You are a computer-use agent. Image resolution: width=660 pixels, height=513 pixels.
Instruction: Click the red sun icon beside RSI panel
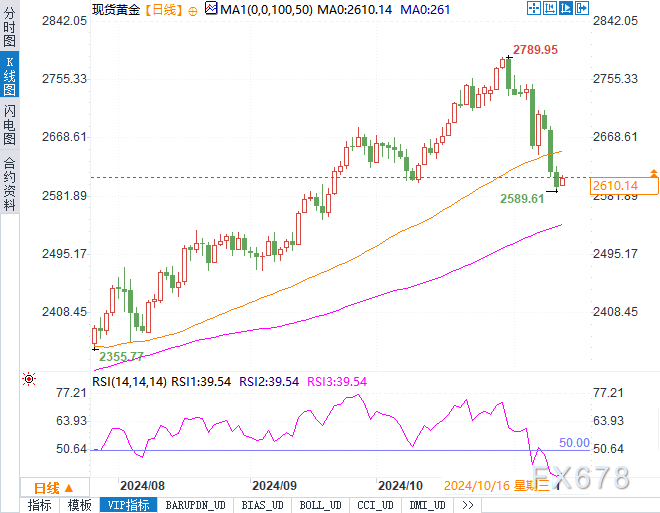click(29, 380)
